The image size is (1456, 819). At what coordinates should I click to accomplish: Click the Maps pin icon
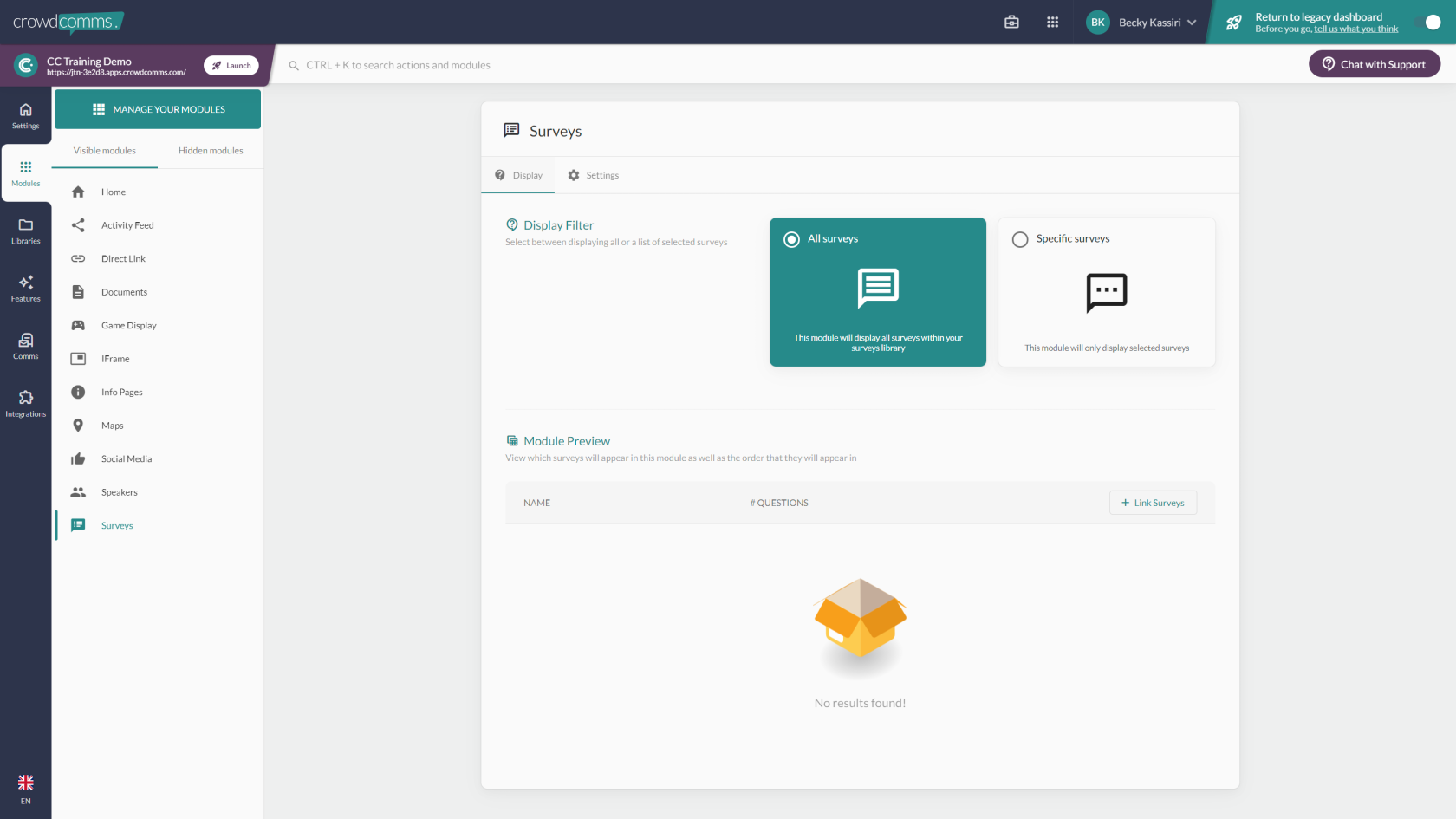(78, 426)
